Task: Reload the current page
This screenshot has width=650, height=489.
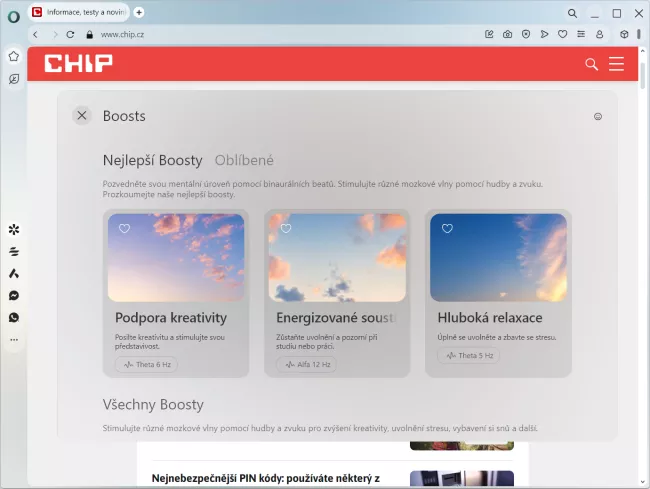Action: pos(71,34)
